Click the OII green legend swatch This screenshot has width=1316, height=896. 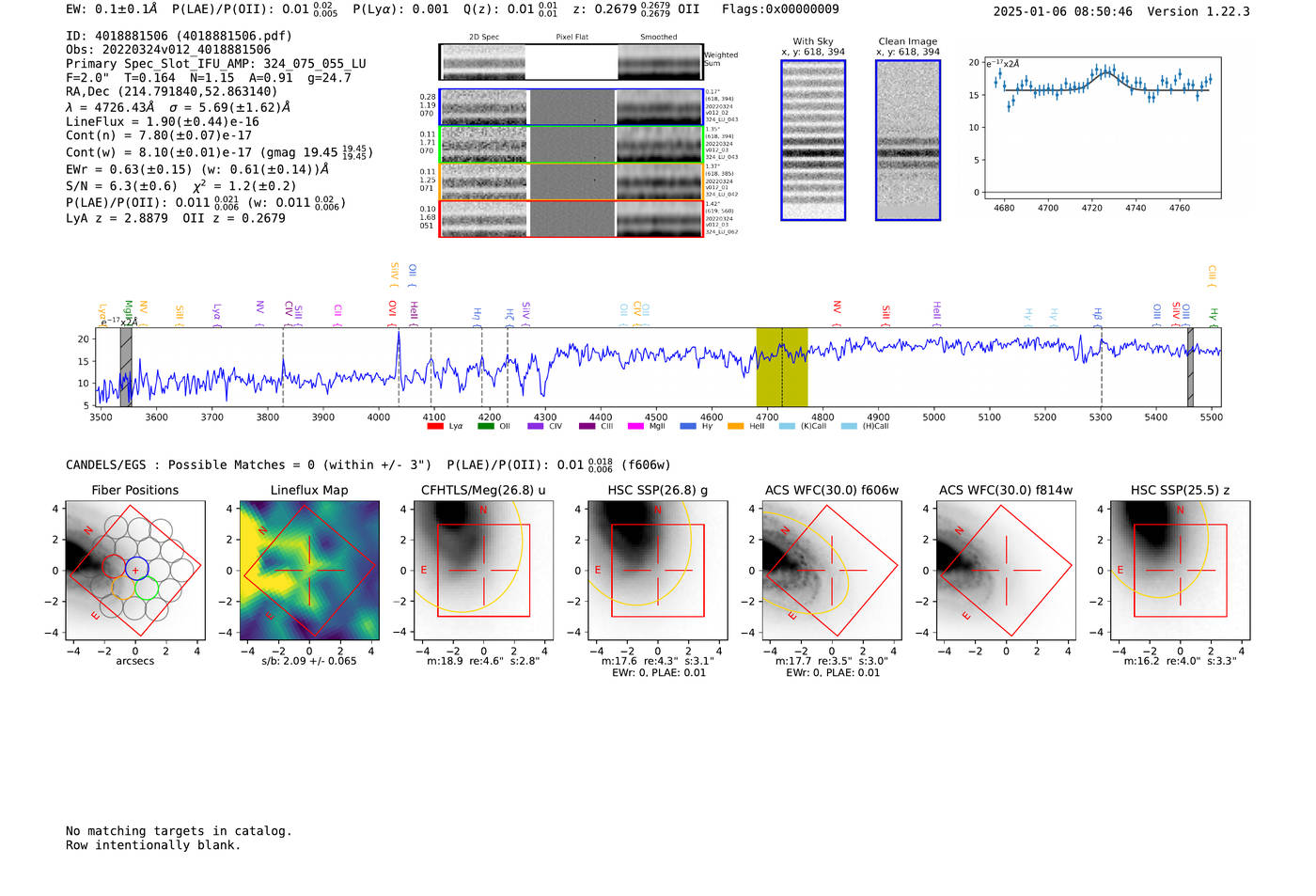(486, 427)
